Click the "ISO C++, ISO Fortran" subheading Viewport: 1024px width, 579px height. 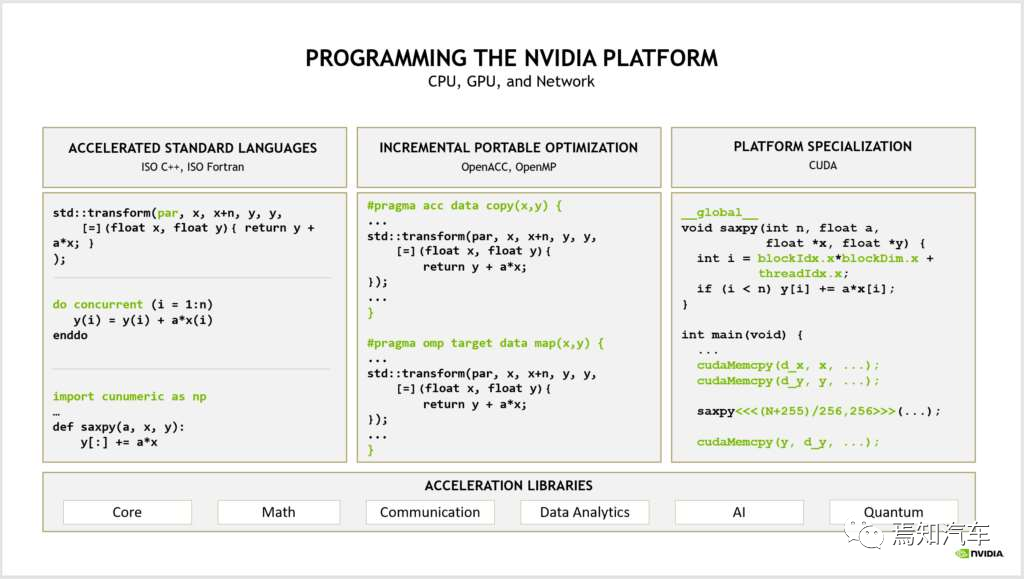click(193, 167)
